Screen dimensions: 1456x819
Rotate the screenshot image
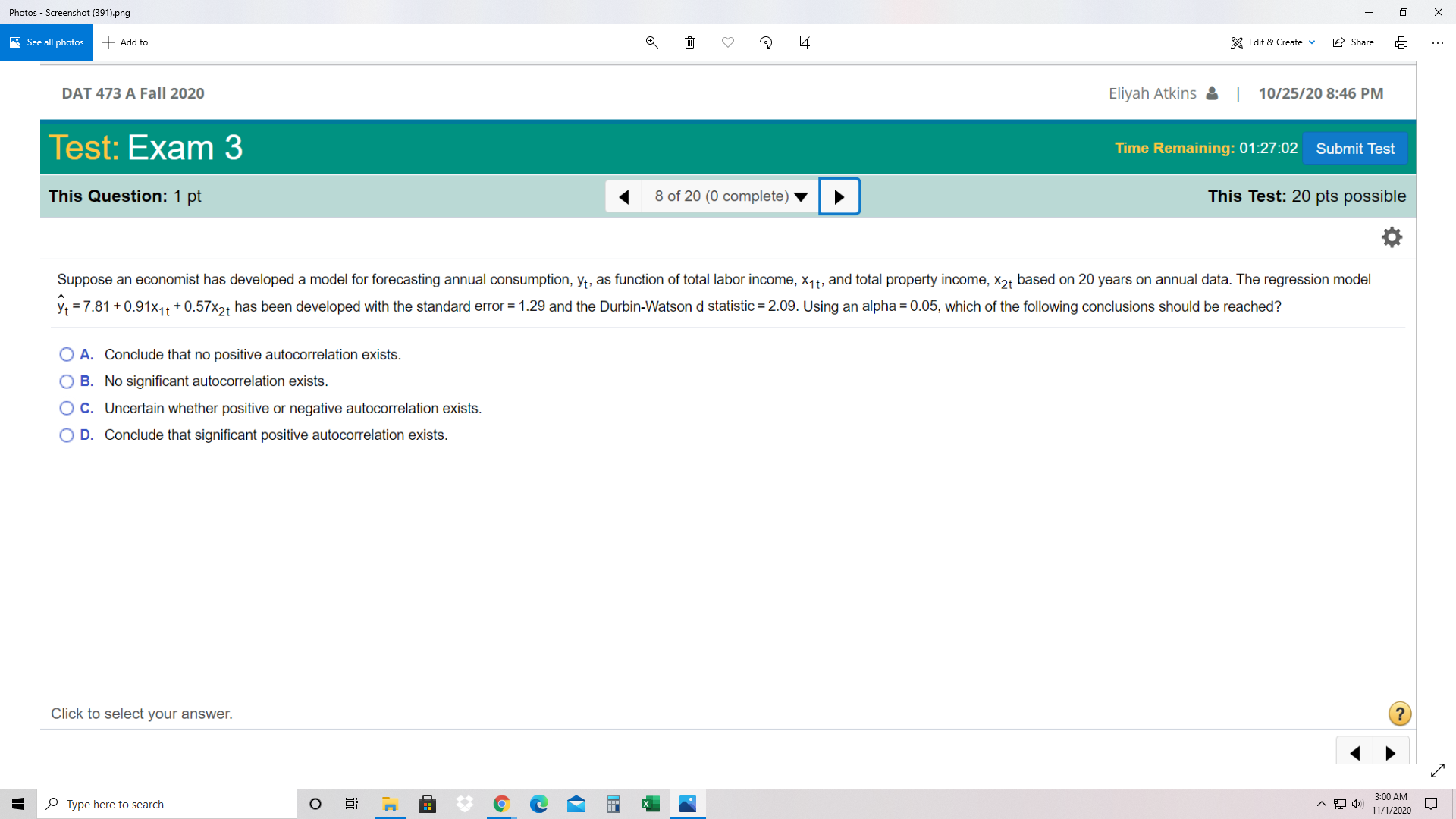pos(766,42)
